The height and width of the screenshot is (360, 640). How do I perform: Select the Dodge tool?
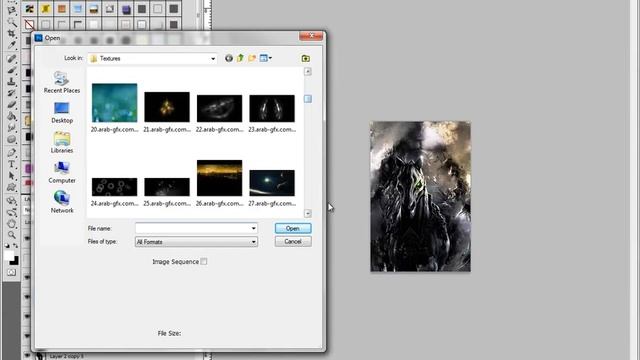click(x=11, y=139)
